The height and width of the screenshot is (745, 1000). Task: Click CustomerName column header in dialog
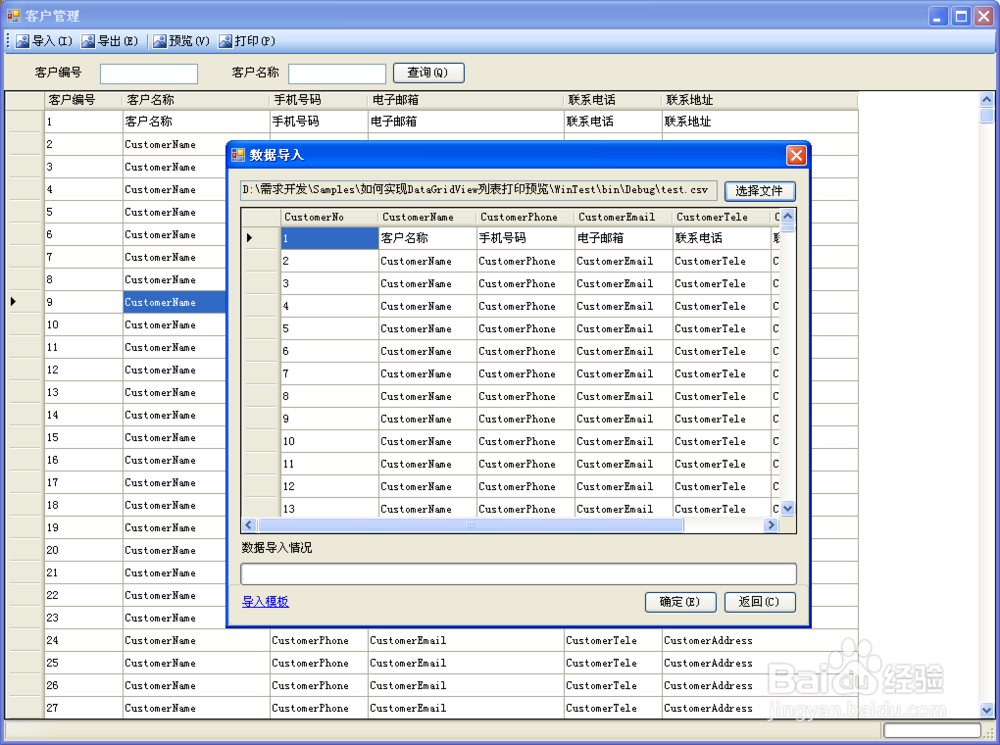(427, 217)
